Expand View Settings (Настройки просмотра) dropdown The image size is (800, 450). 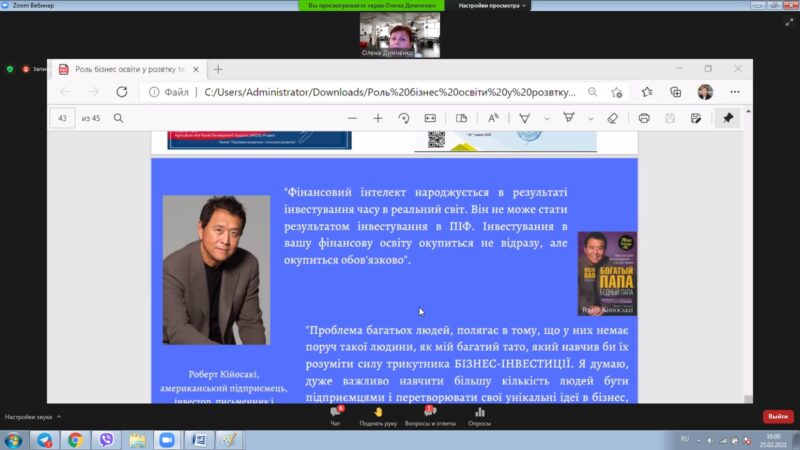[493, 5]
